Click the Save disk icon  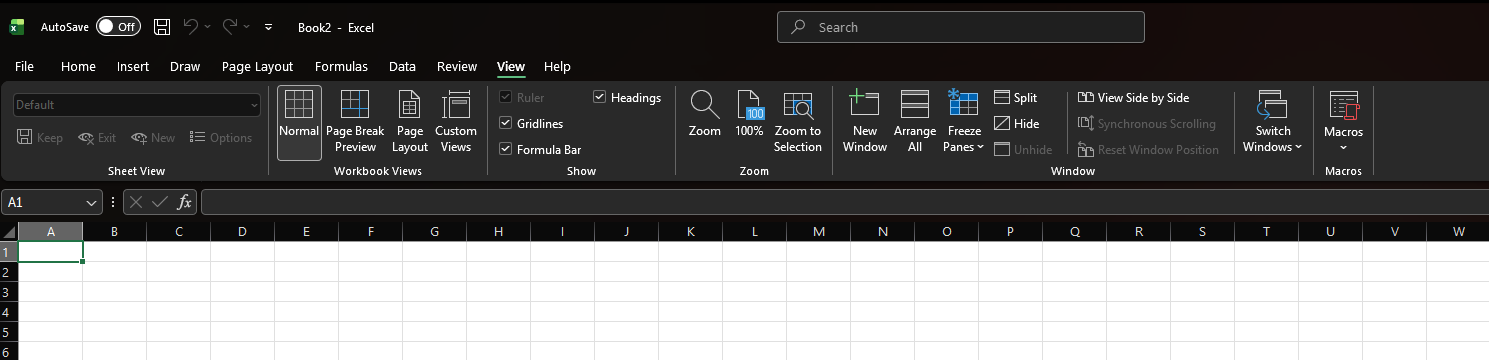click(x=162, y=27)
